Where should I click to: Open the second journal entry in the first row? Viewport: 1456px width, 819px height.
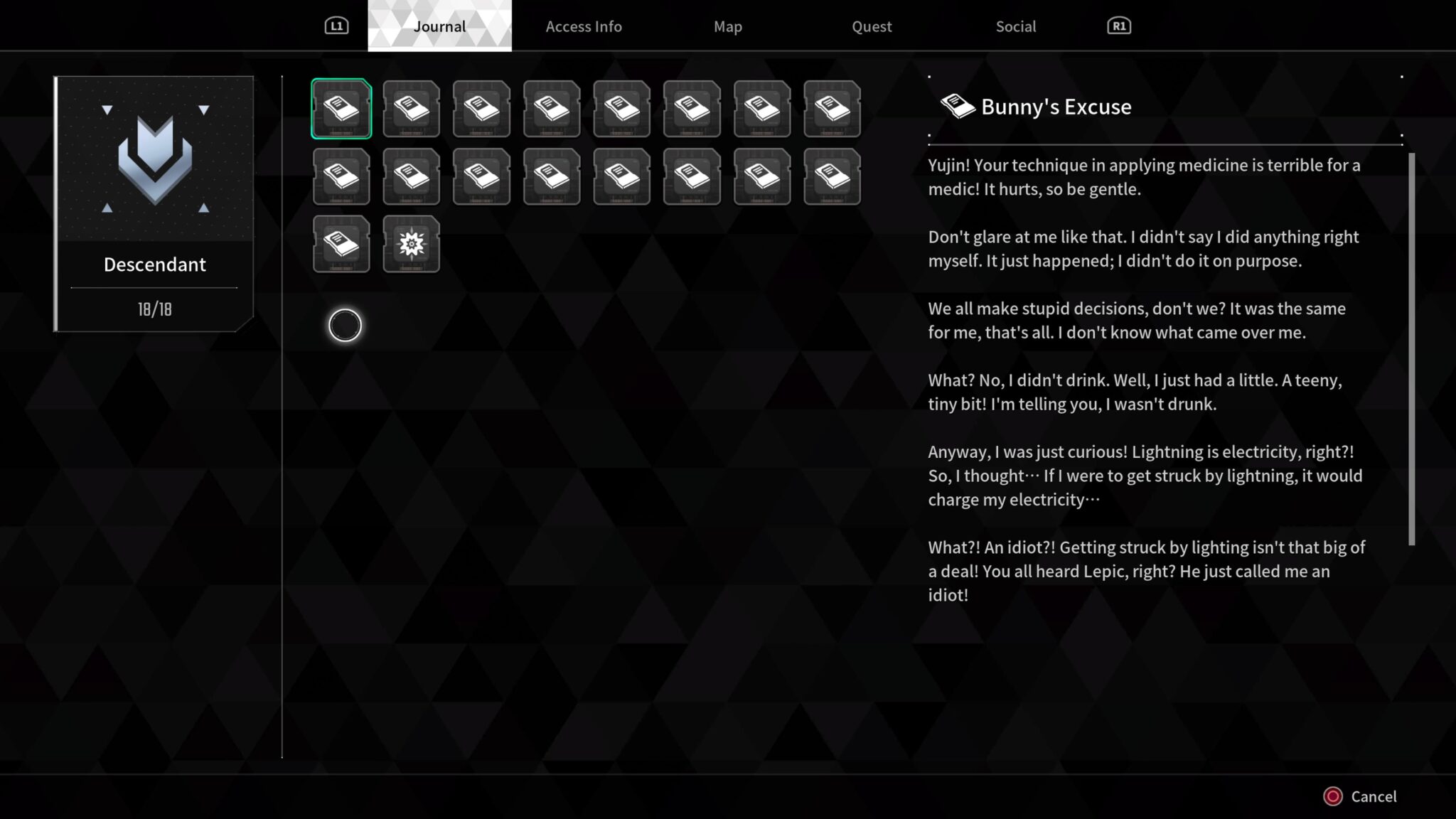[411, 109]
